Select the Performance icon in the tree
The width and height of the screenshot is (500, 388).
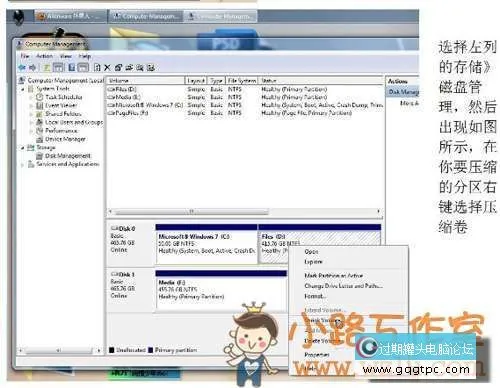coord(40,130)
